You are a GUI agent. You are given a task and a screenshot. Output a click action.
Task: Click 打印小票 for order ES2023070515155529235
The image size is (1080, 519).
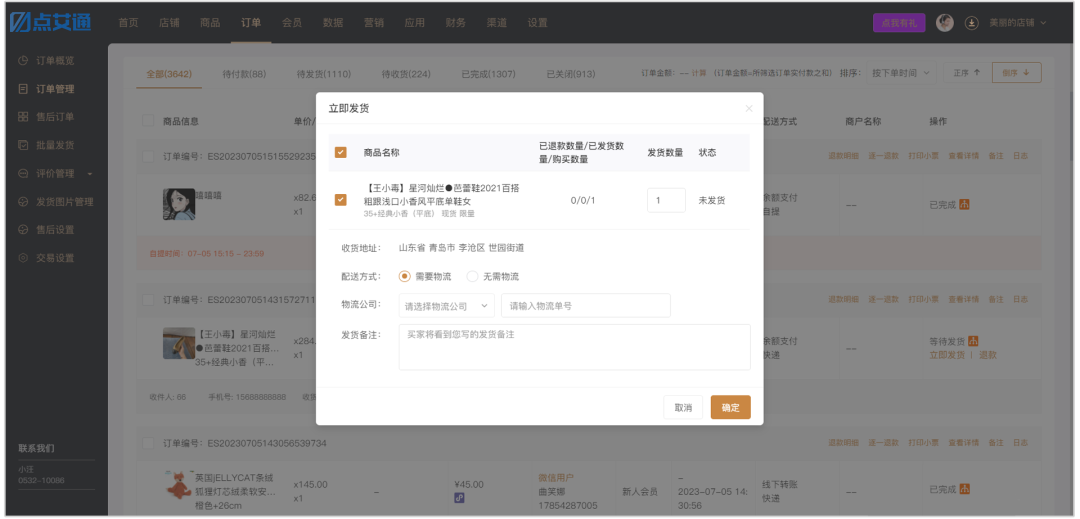click(x=924, y=156)
